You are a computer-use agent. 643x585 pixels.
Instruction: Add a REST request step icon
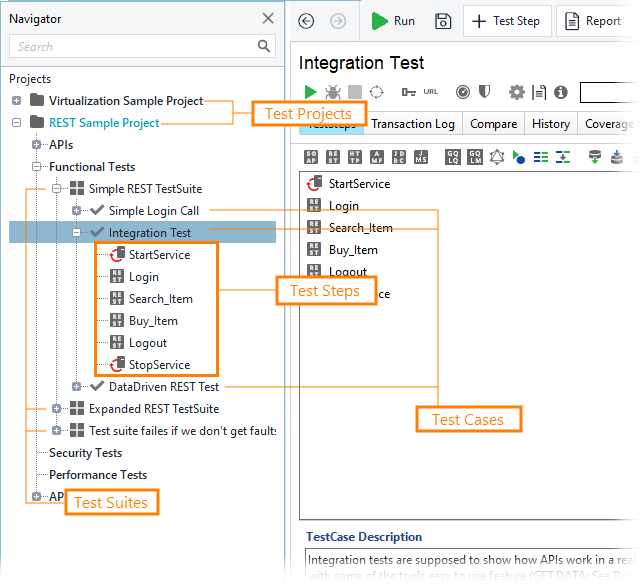(333, 157)
